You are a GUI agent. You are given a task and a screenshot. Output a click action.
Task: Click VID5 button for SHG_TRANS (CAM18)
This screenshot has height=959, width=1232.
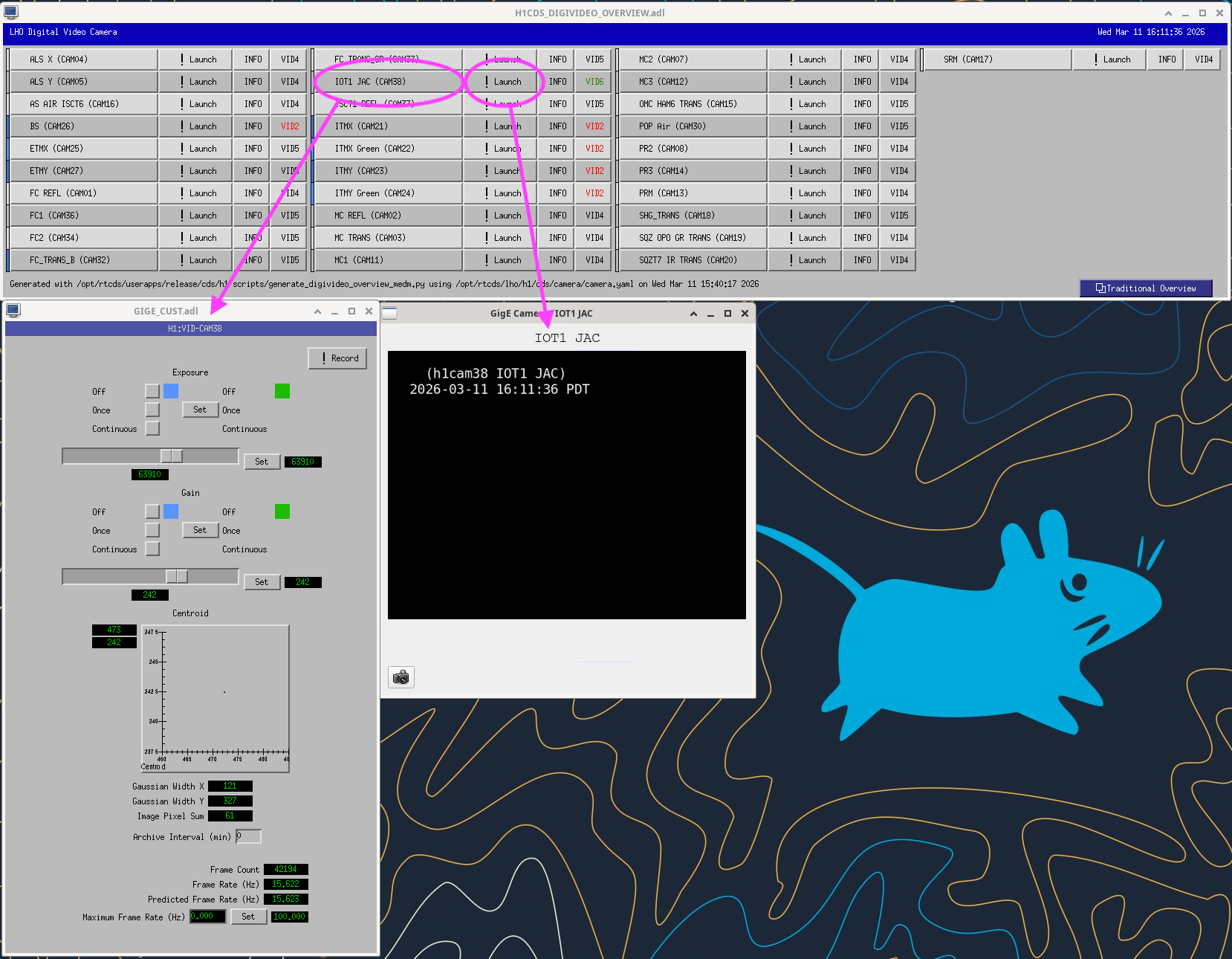[x=899, y=216]
